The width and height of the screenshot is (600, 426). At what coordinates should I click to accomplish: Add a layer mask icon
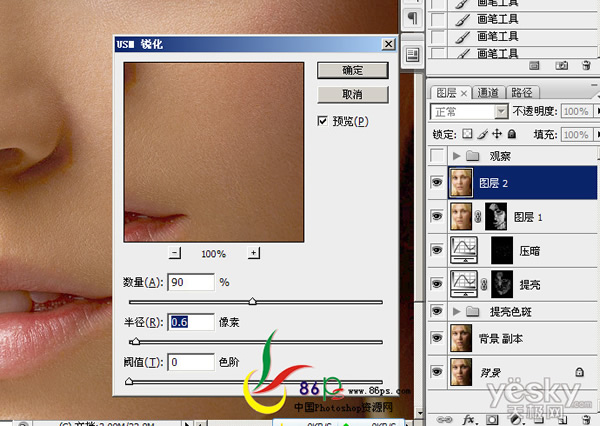pyautogui.click(x=492, y=419)
